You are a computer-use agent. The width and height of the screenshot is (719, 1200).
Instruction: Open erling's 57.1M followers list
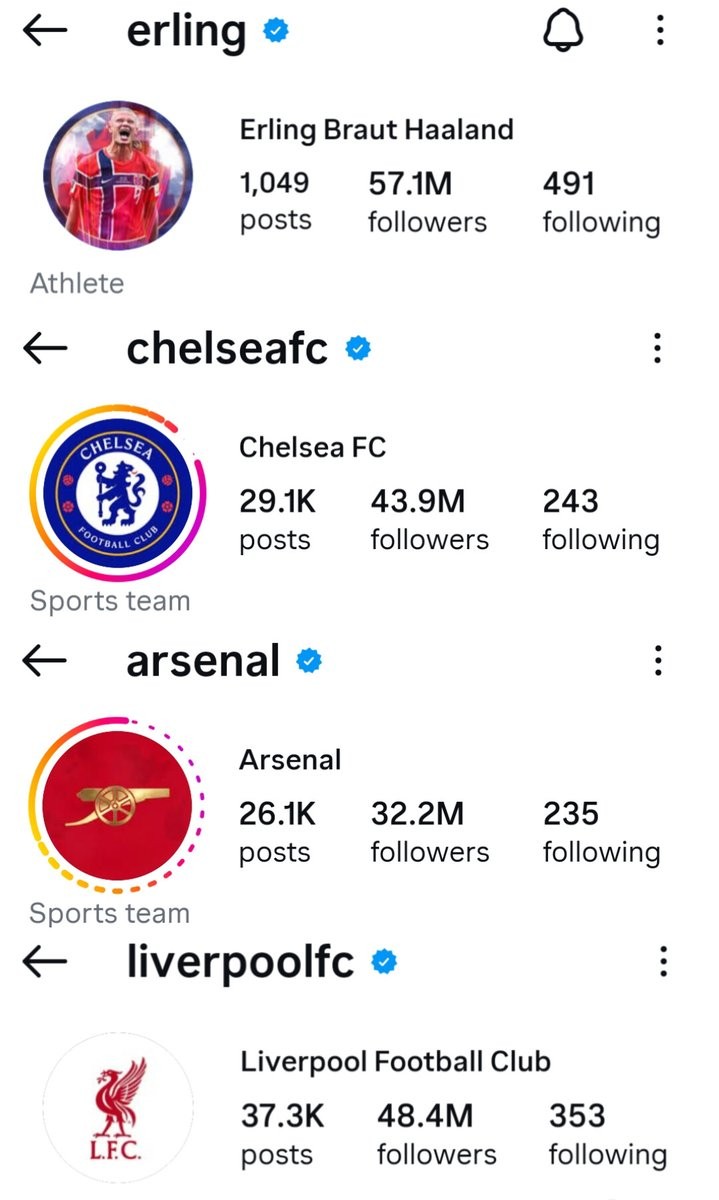pyautogui.click(x=427, y=201)
